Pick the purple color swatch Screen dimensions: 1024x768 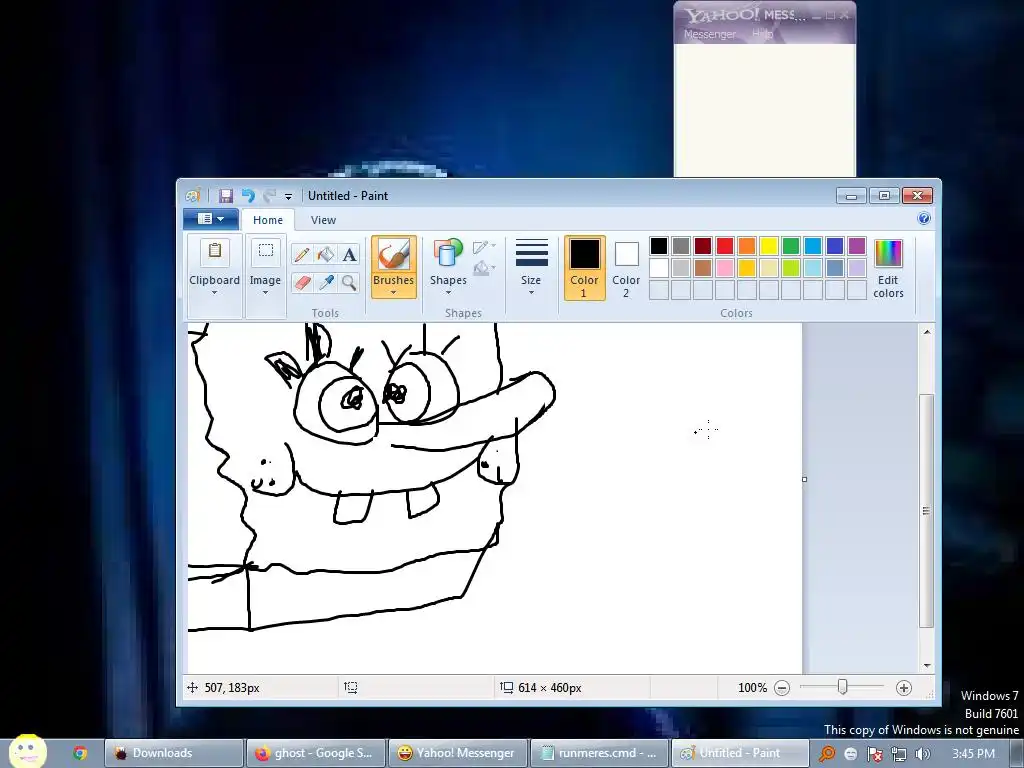857,246
